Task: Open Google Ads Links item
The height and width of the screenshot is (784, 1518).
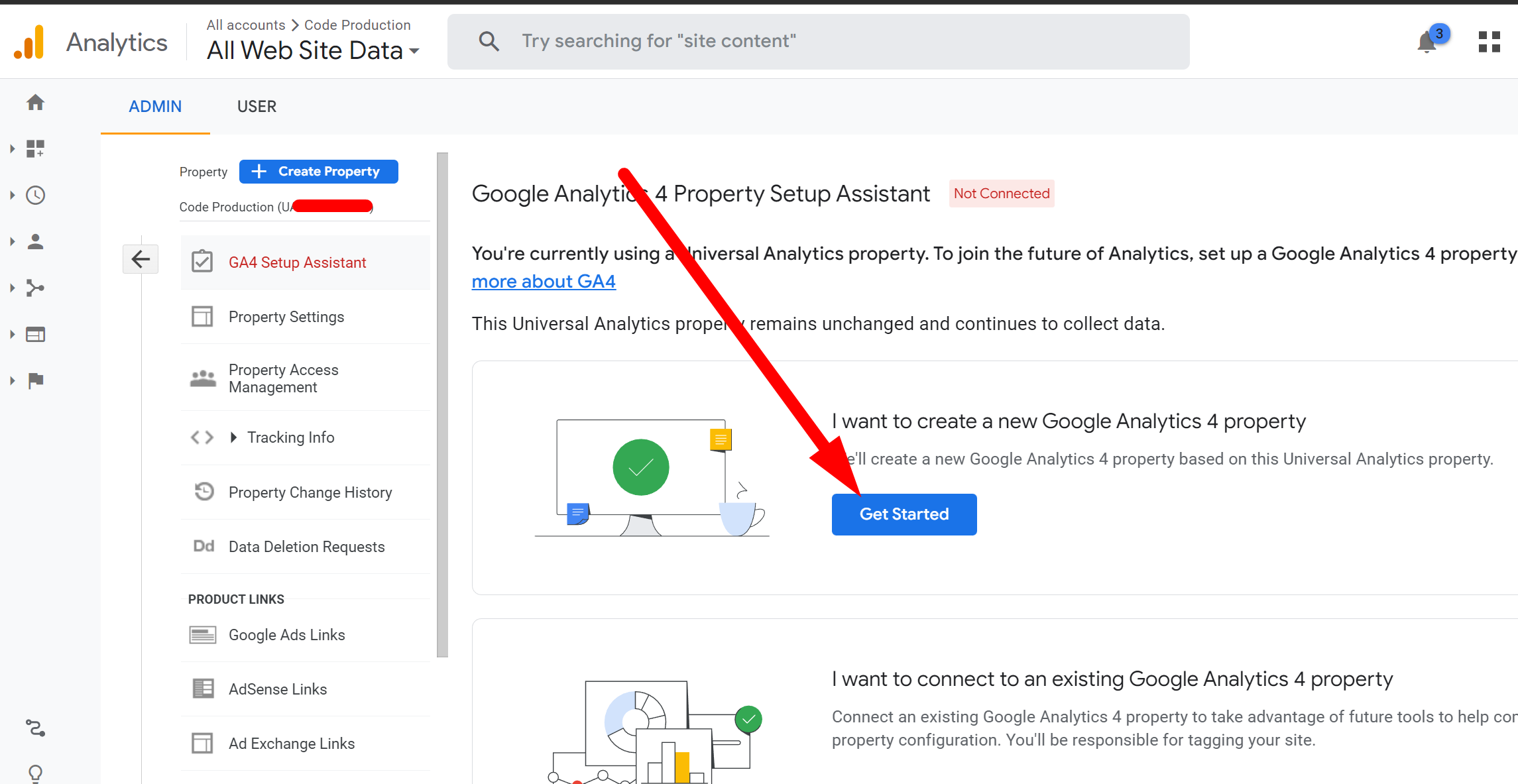Action: coord(305,635)
